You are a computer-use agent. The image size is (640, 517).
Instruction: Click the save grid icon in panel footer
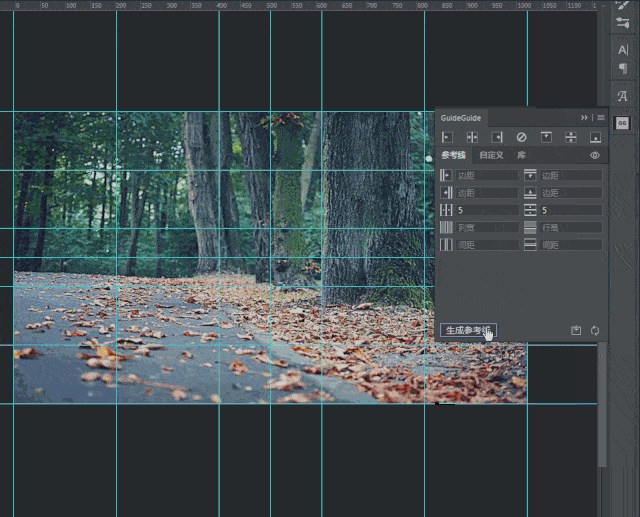pyautogui.click(x=576, y=330)
